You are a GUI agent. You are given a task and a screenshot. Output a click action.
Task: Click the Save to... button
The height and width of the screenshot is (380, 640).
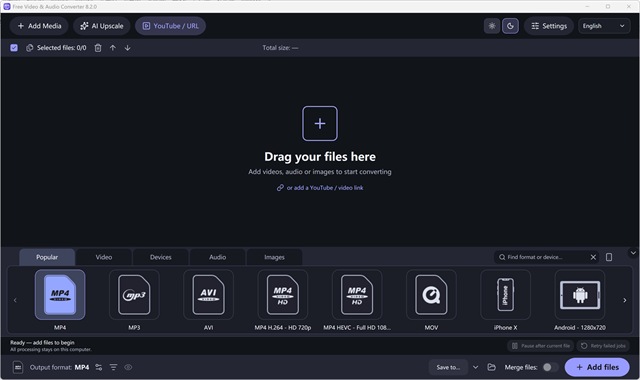tap(448, 367)
